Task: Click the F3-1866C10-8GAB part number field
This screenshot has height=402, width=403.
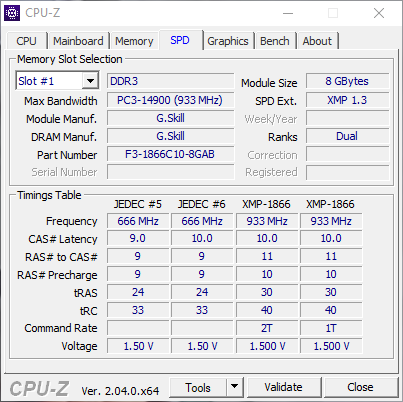Action: click(x=170, y=154)
